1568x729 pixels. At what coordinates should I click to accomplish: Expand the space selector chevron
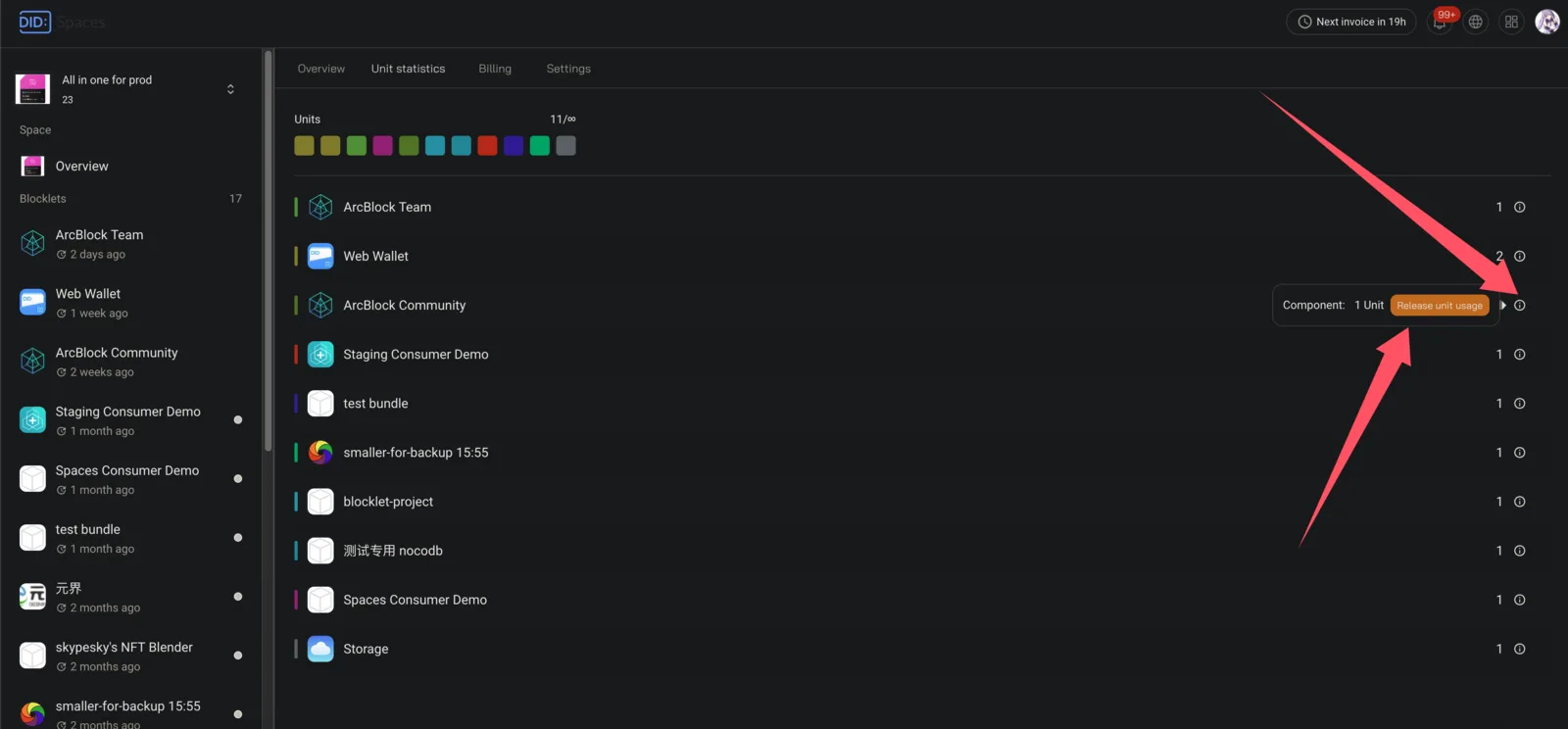230,89
